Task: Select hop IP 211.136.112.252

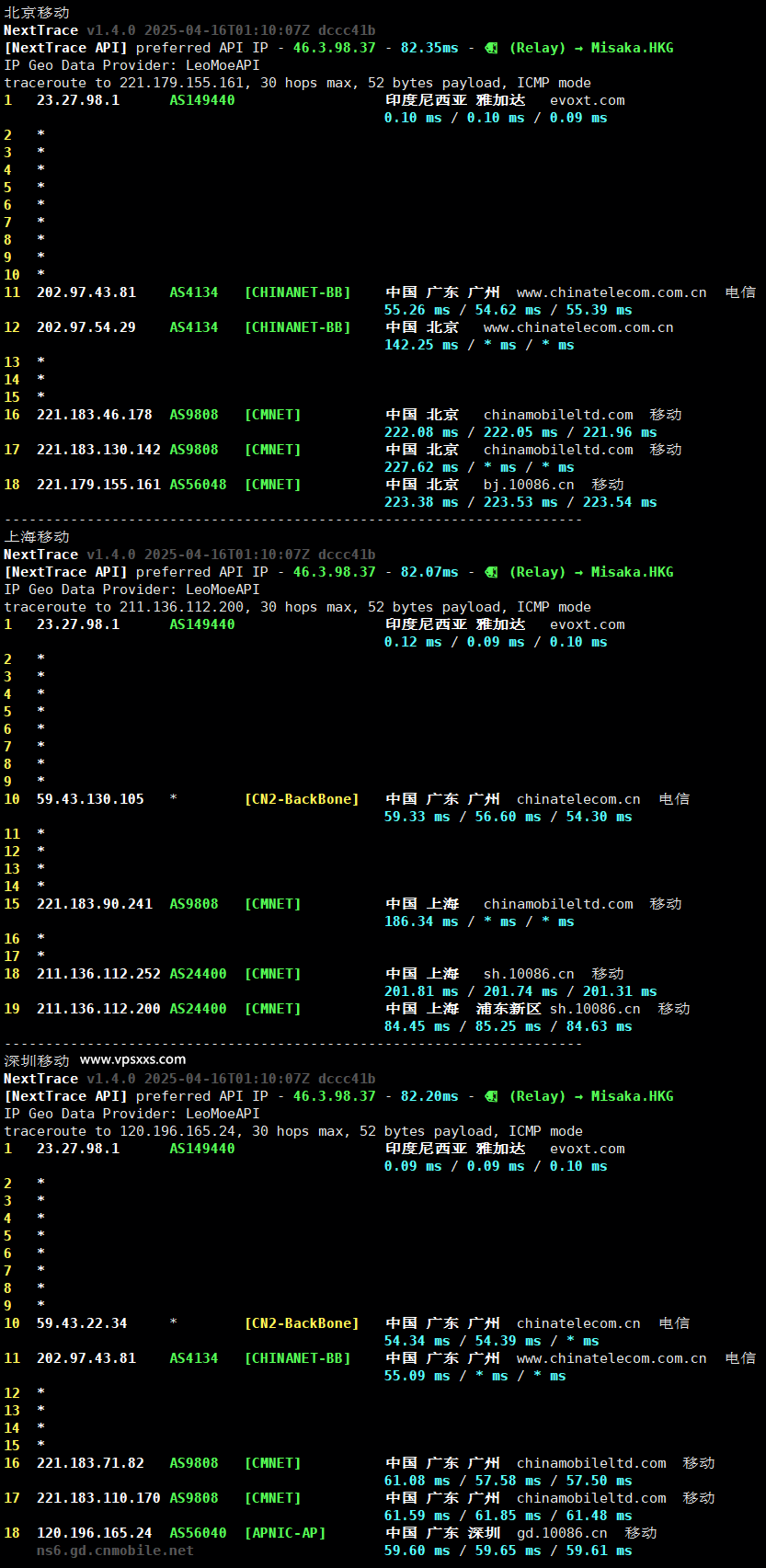Action: point(98,974)
